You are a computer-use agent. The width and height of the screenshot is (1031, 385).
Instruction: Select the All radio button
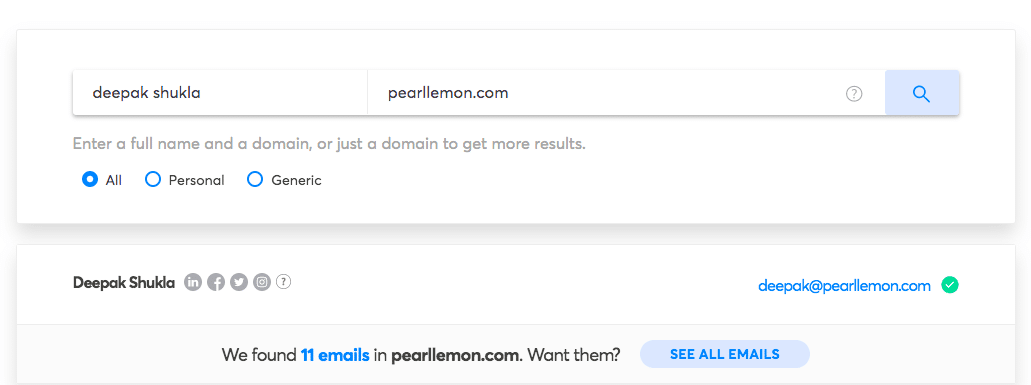coord(90,179)
